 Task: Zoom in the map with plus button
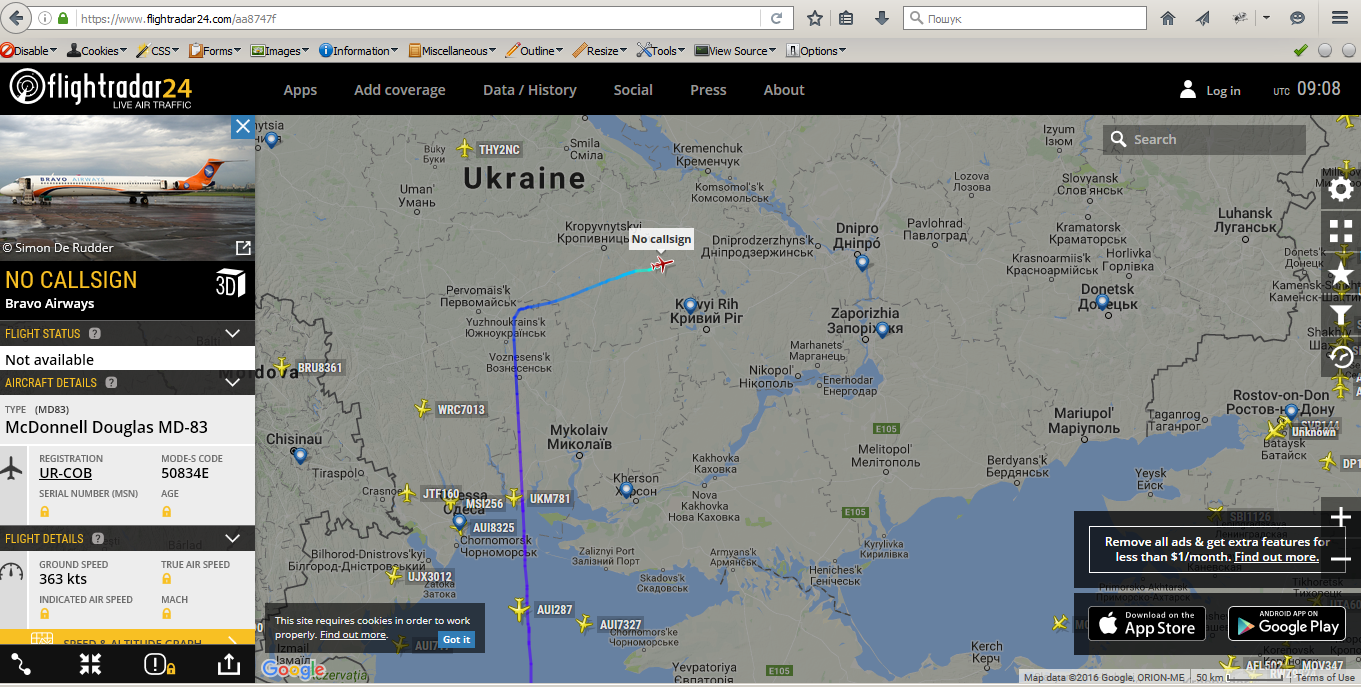(x=1341, y=517)
